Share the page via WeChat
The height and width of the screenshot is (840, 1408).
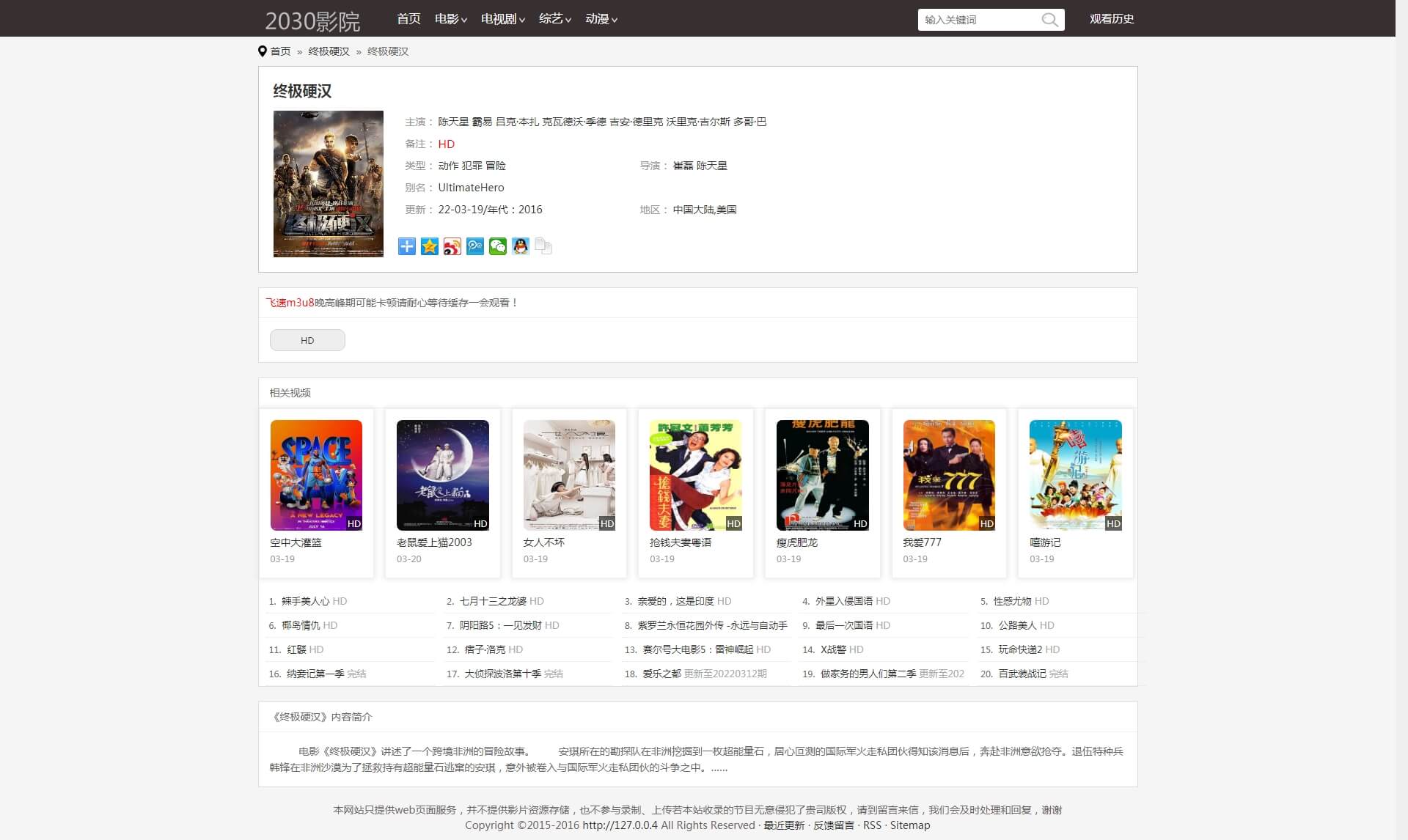[497, 246]
